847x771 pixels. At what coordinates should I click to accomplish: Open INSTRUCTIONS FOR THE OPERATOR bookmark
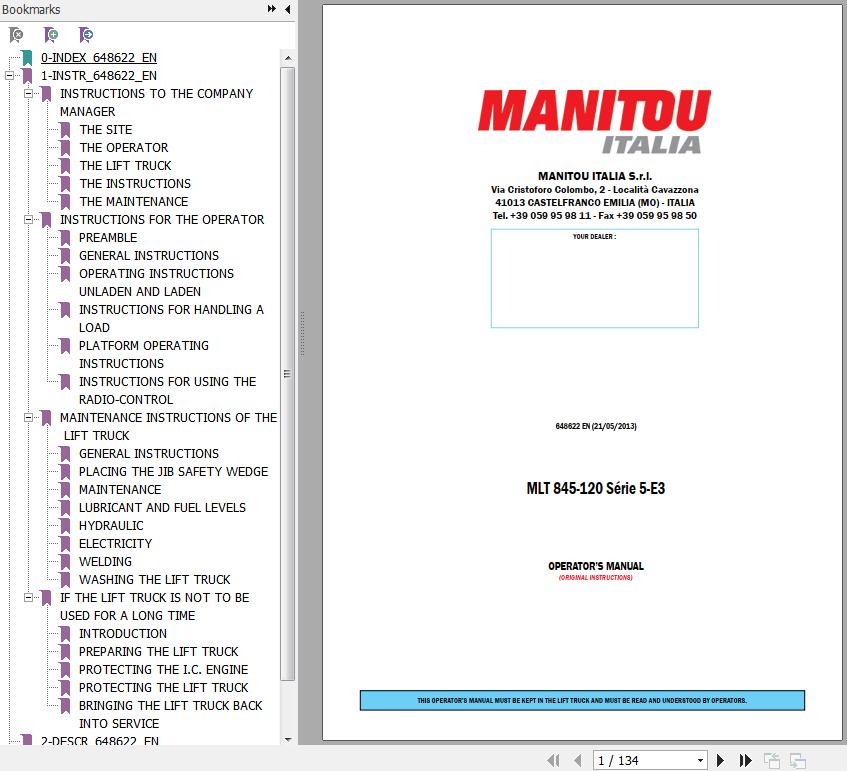pos(162,219)
